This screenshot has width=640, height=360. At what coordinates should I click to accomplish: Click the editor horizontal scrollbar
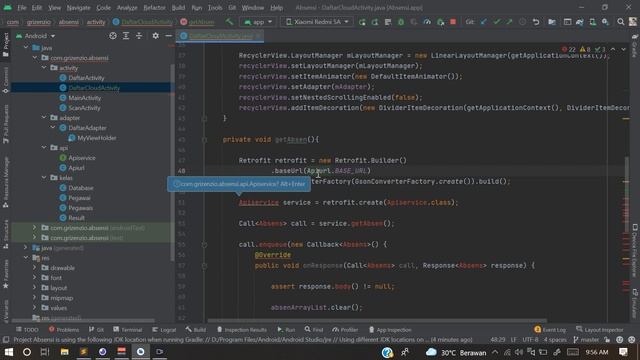coord(377,321)
